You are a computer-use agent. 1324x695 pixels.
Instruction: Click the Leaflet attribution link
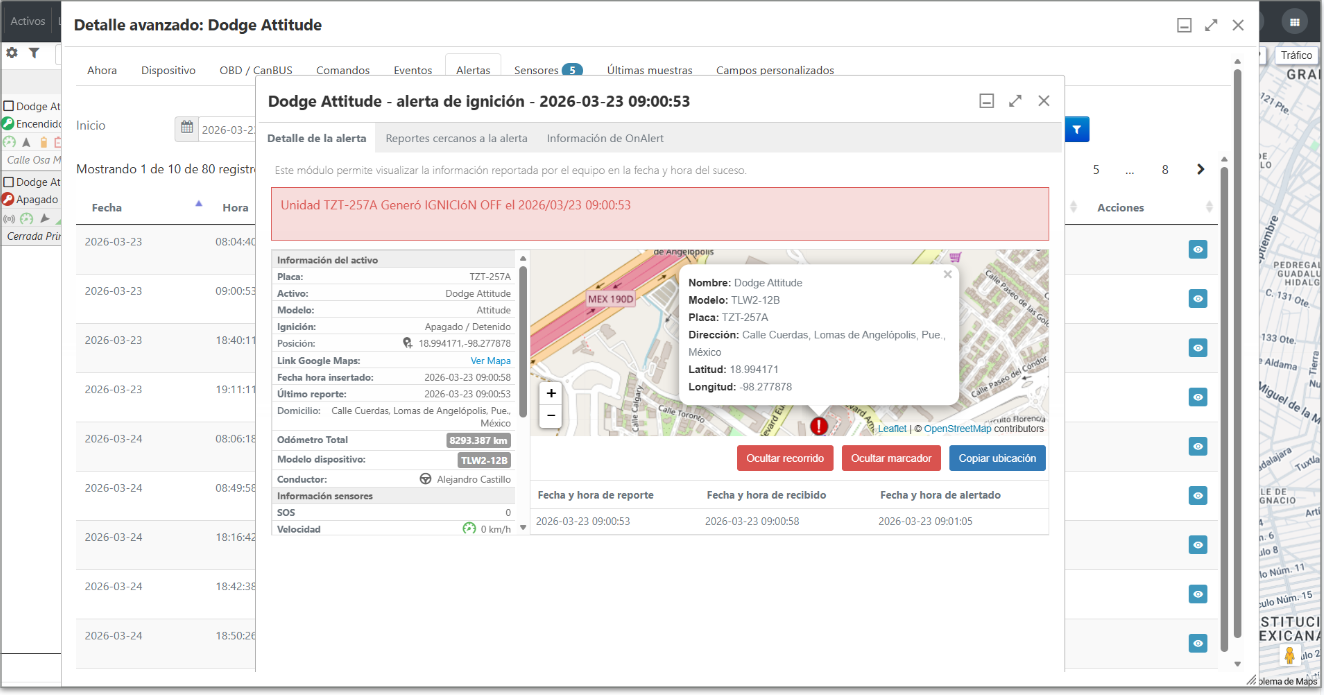(x=892, y=429)
